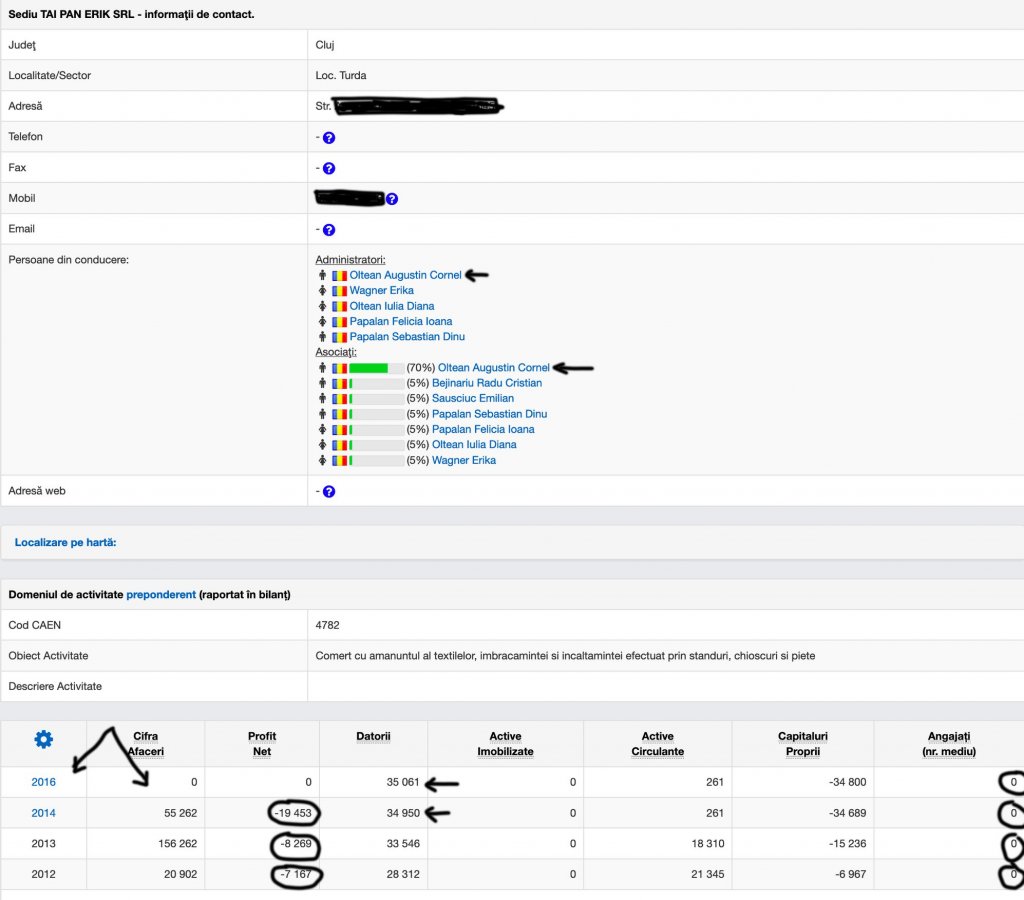Open the table settings gear icon
The width and height of the screenshot is (1024, 900).
44,739
